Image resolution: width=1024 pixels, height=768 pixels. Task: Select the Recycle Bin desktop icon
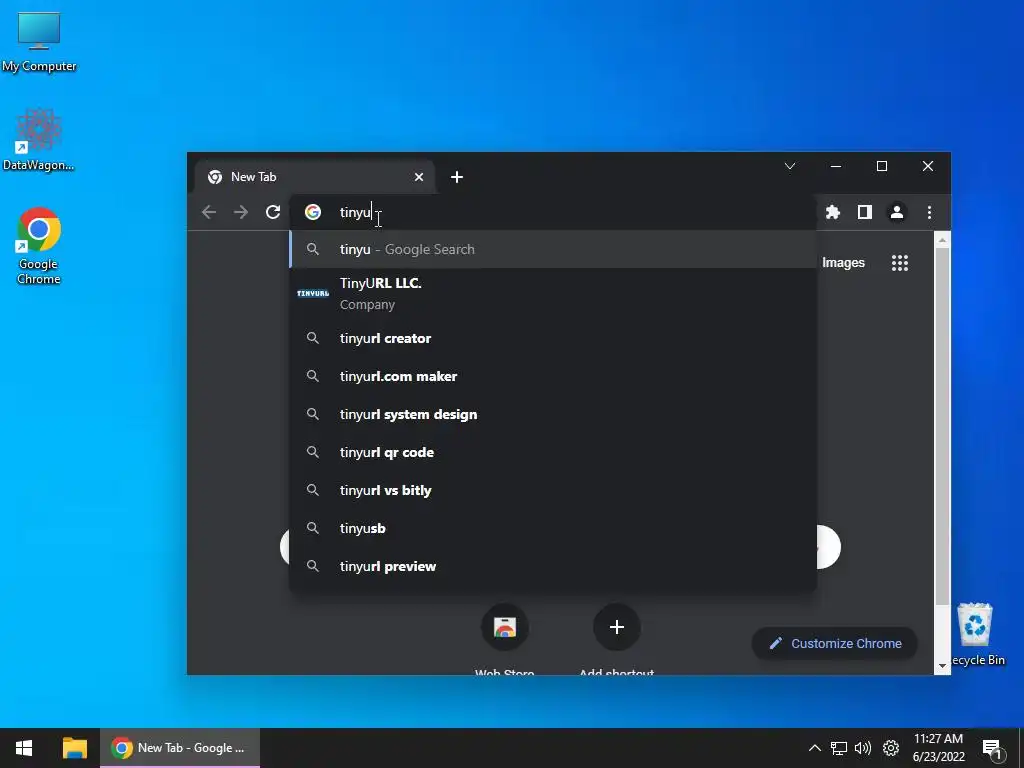coord(975,633)
